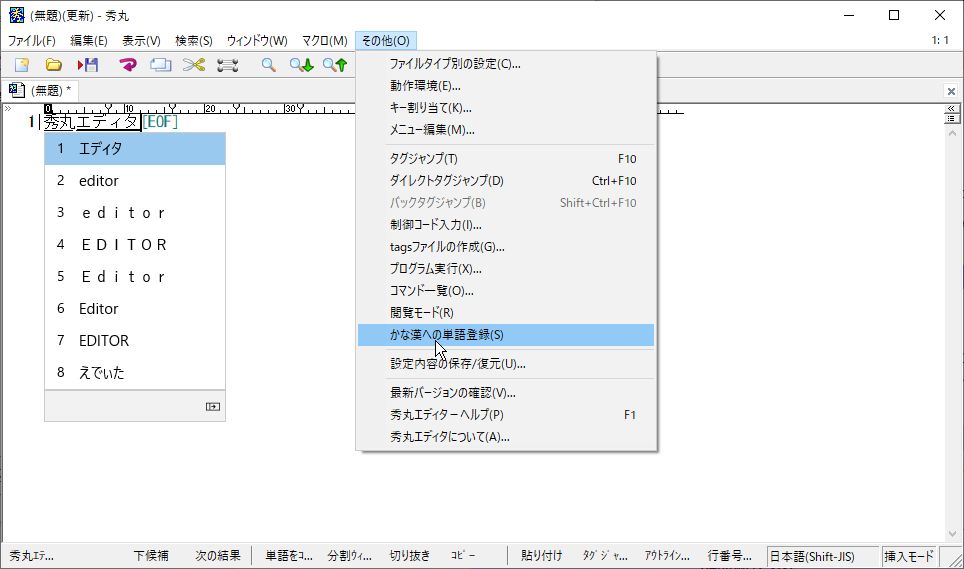Choose プログラム実行(X)... menu item
964x569 pixels.
pyautogui.click(x=506, y=269)
